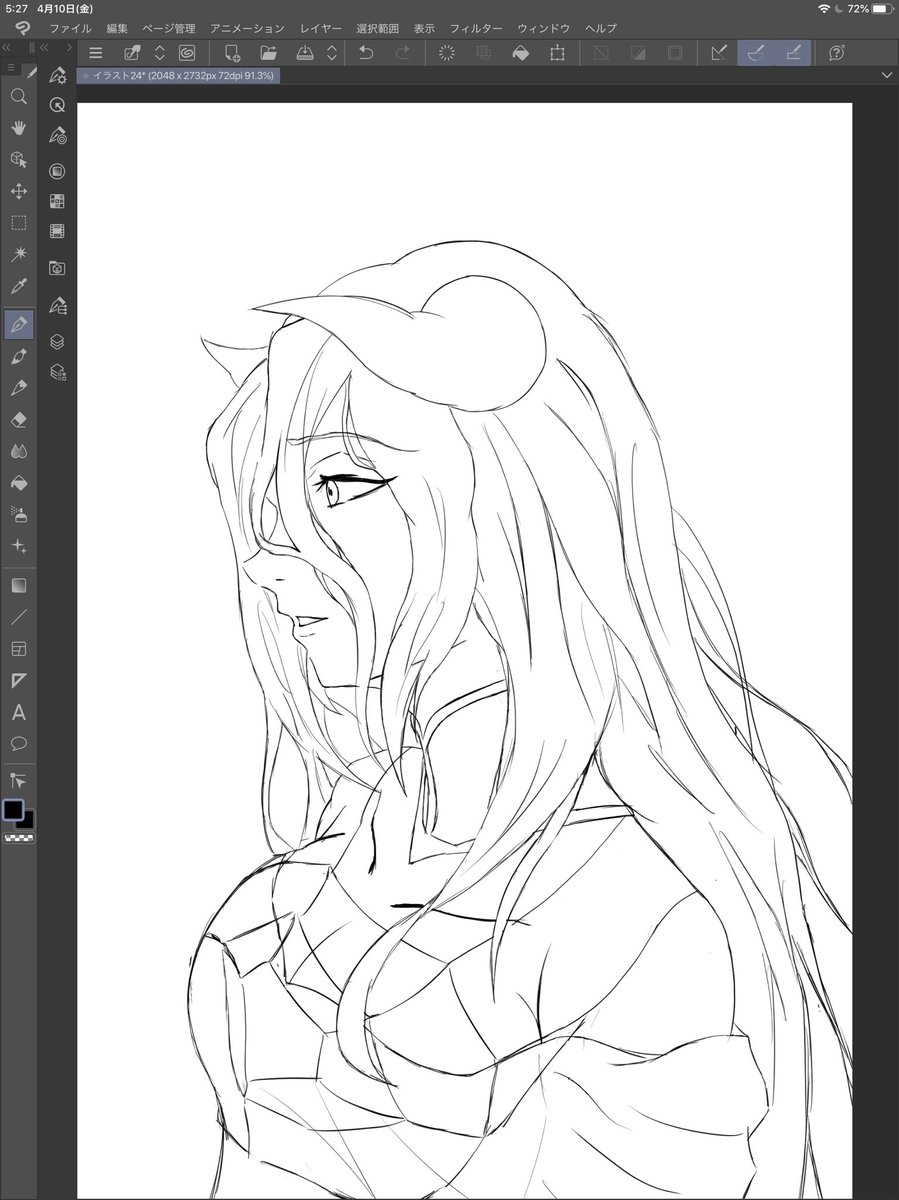Image resolution: width=899 pixels, height=1200 pixels.
Task: Open the Material folder palette icon
Action: pos(58,268)
